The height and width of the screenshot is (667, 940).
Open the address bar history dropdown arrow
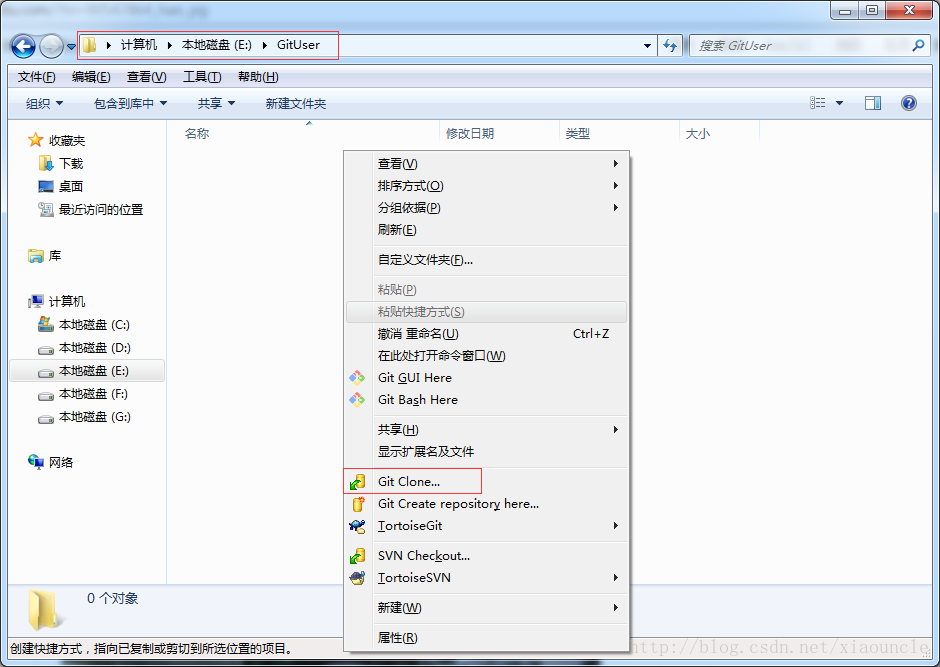tap(647, 46)
